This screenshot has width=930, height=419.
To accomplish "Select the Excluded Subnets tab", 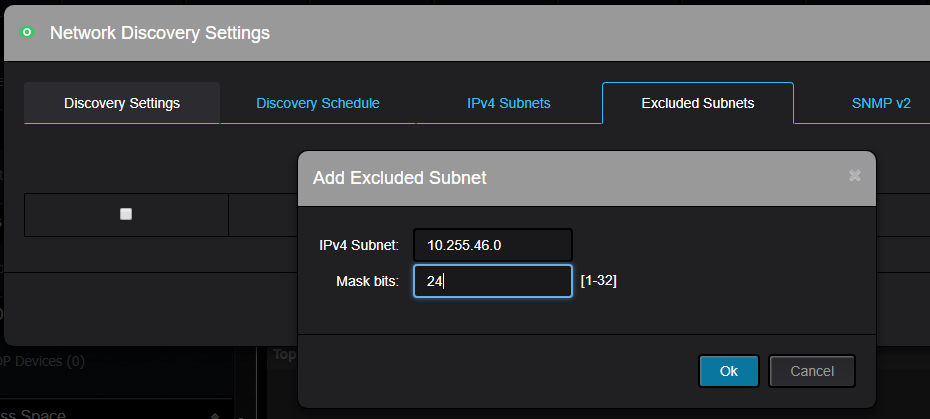I will [x=698, y=103].
